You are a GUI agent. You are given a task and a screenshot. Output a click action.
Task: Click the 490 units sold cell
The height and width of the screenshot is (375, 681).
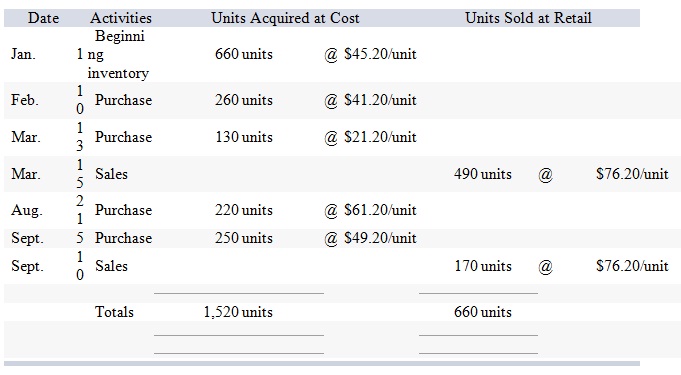483,174
